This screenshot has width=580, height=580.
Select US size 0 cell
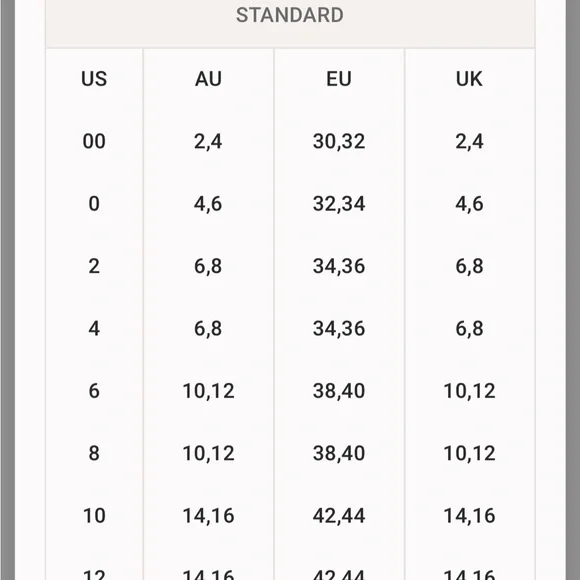(x=94, y=204)
